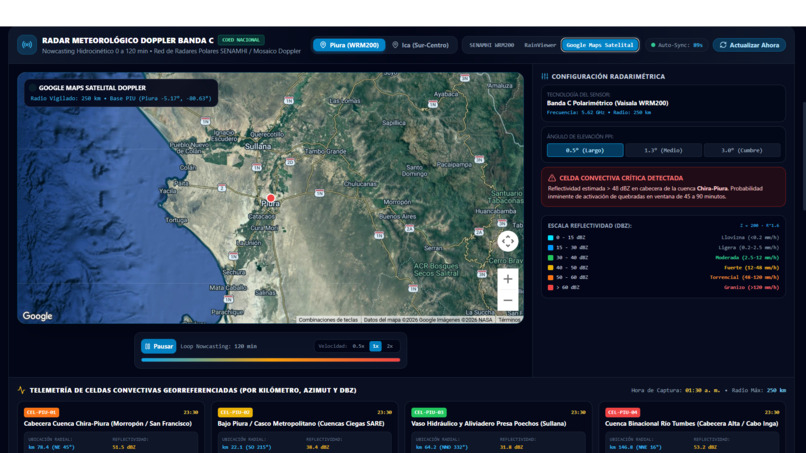Screen dimensions: 806x453
Task: Click the Configuración Radarimétrica sliders icon
Action: coord(545,76)
